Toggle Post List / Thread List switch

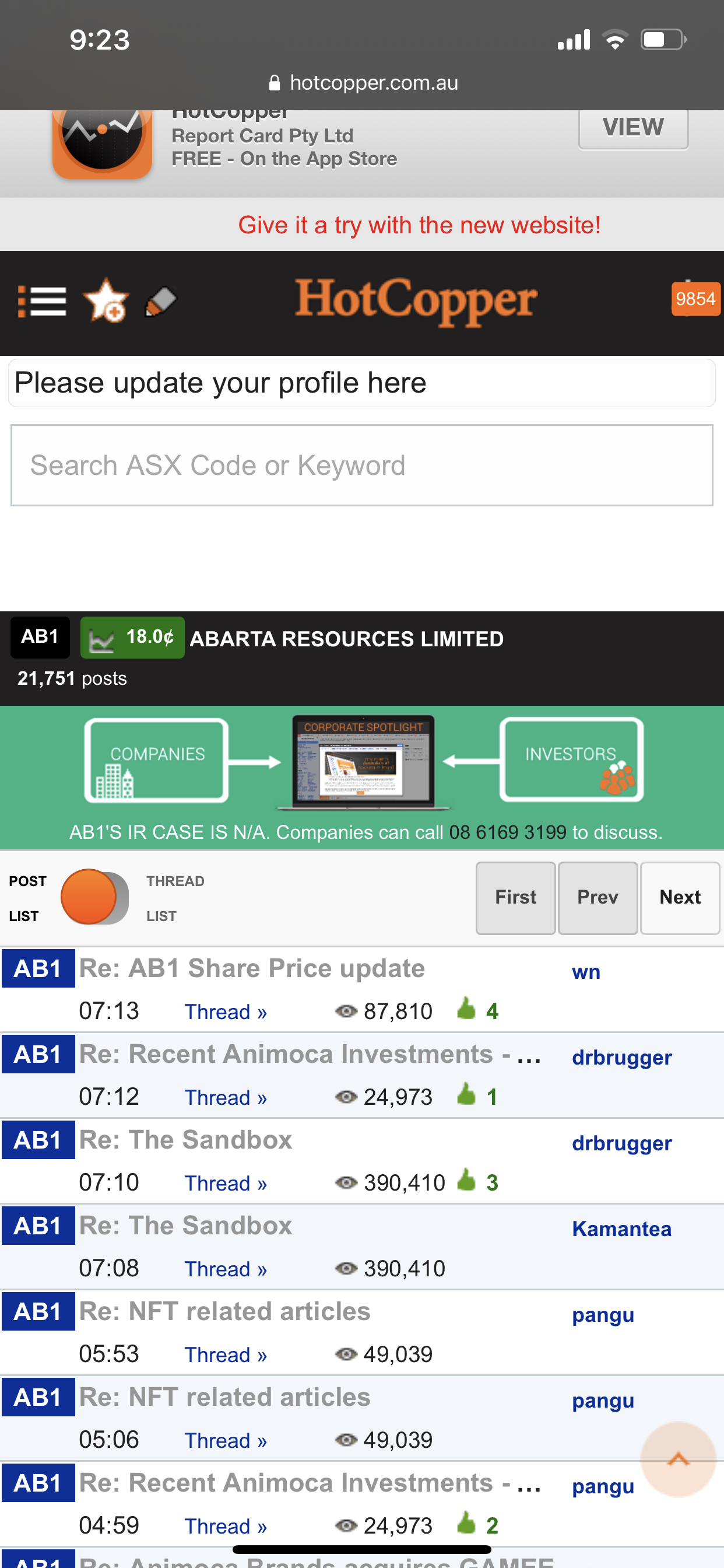(x=94, y=897)
